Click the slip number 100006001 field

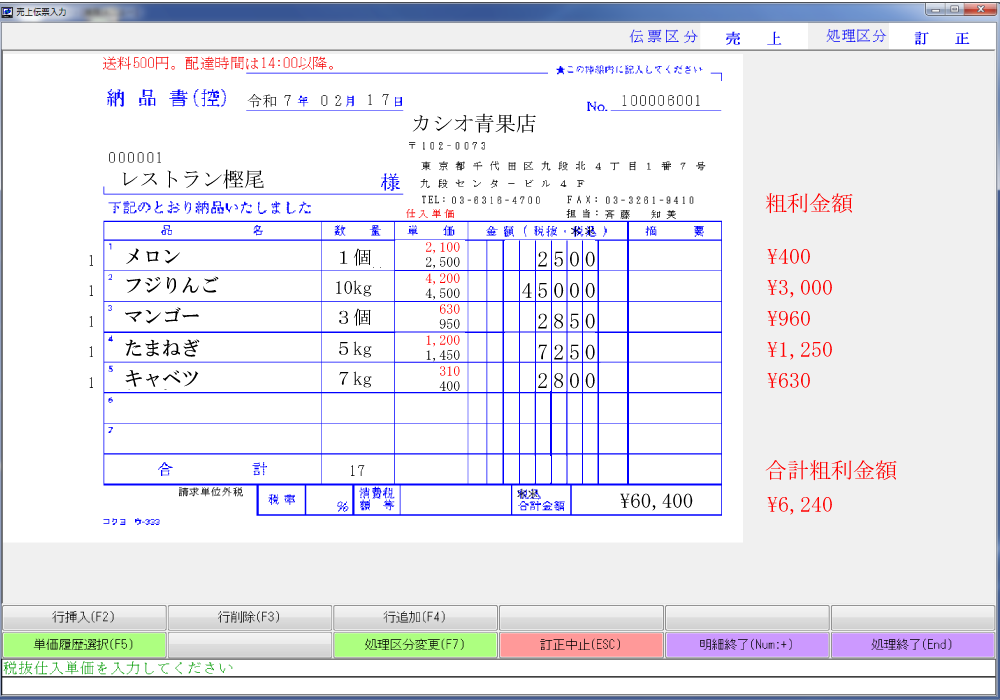tap(661, 102)
